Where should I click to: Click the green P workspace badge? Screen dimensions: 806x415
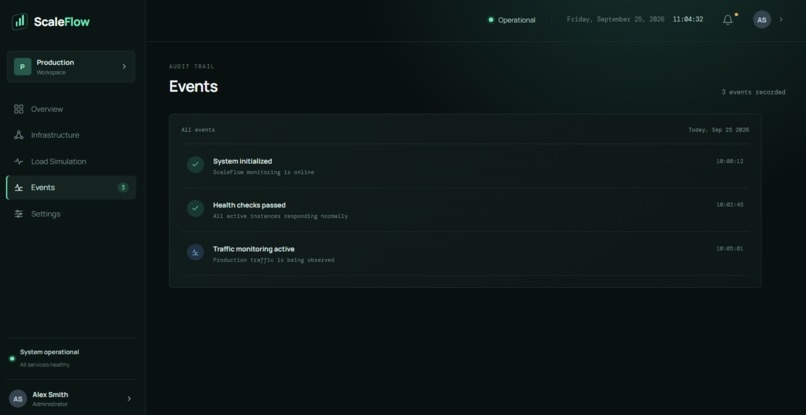(x=22, y=66)
